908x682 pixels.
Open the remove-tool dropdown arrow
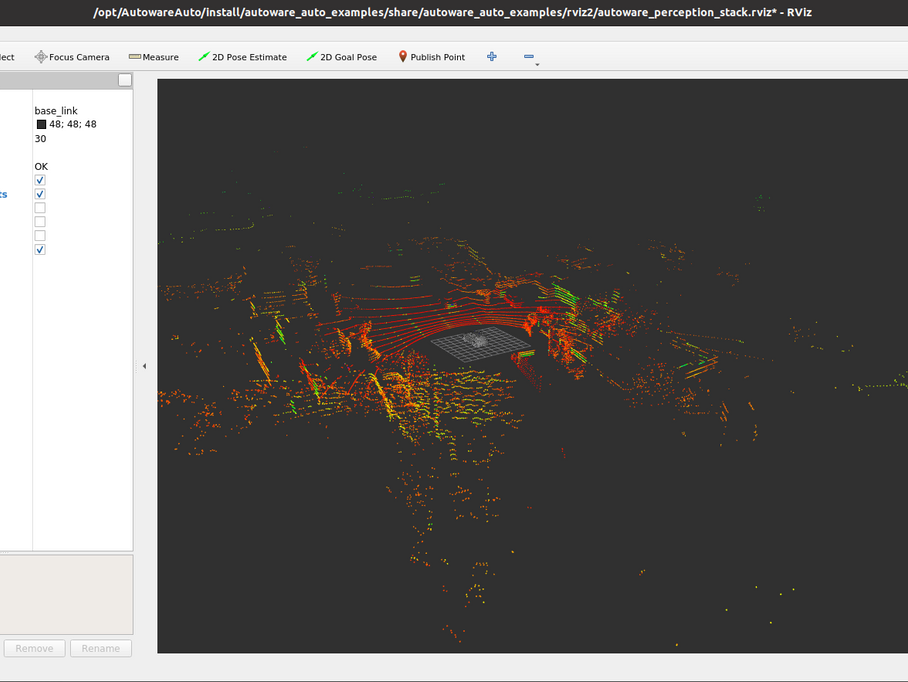coord(536,62)
